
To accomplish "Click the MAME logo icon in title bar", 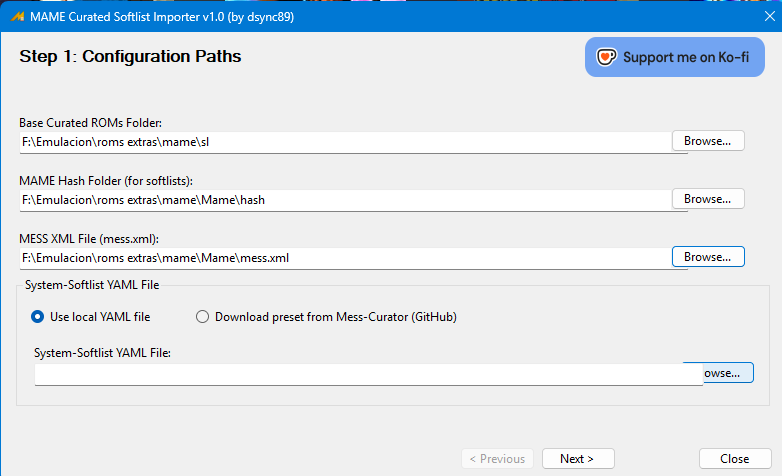I will 17,16.
